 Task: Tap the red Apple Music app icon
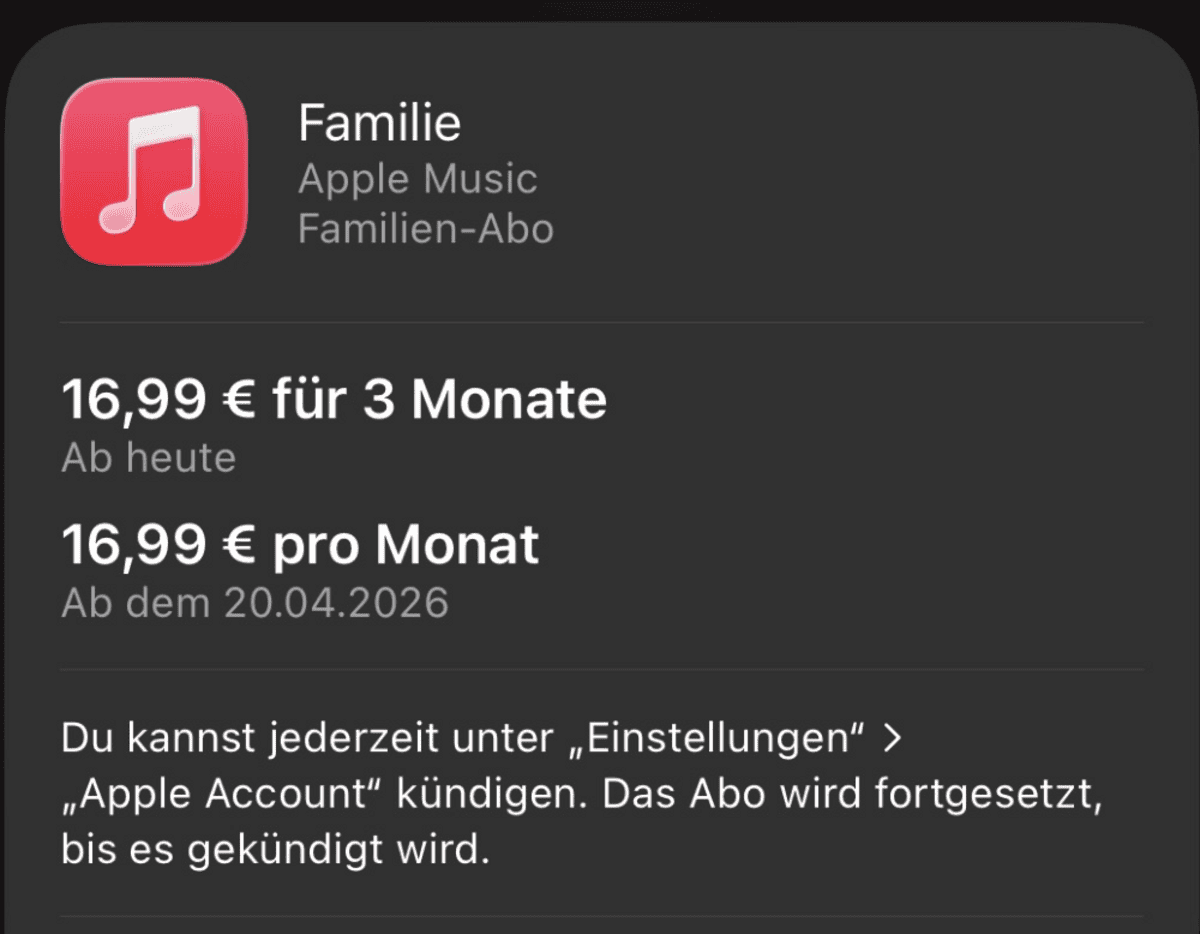(154, 171)
